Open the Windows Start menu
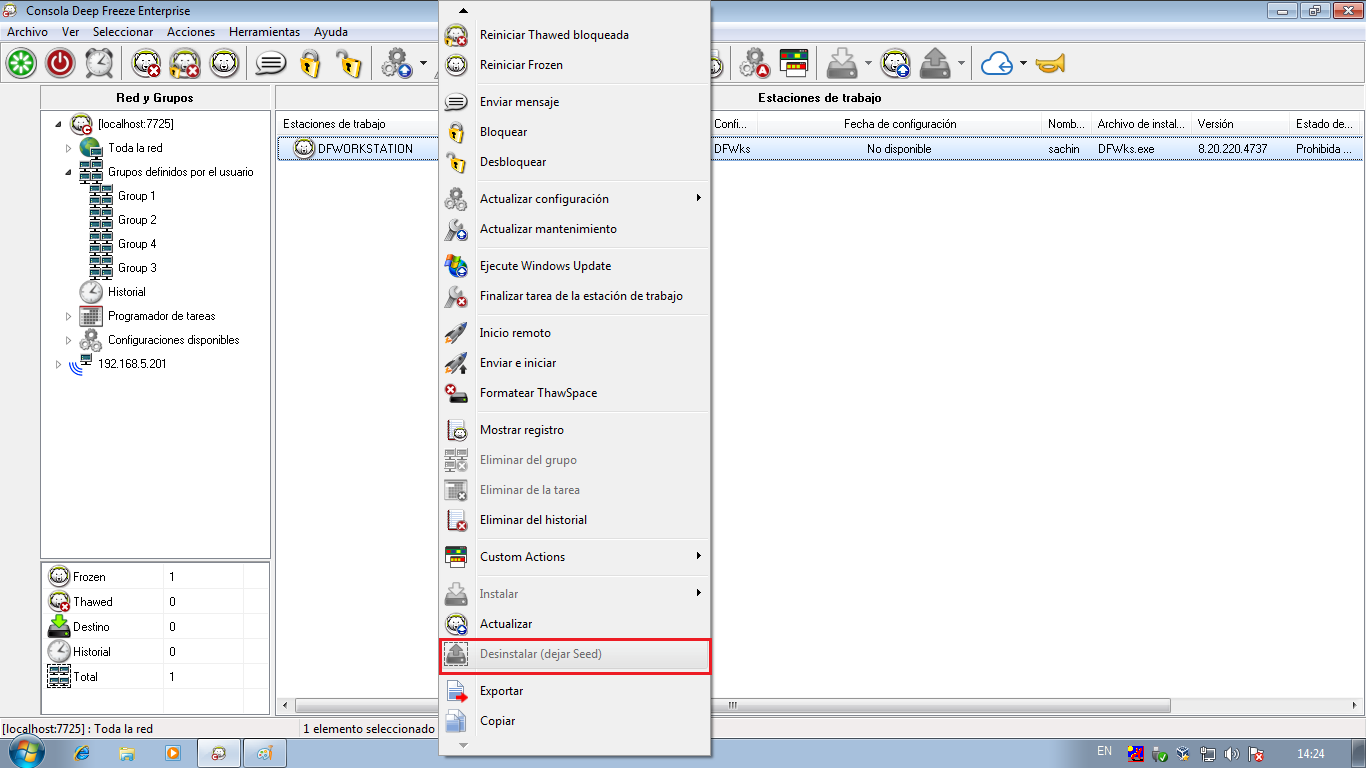 [23, 752]
